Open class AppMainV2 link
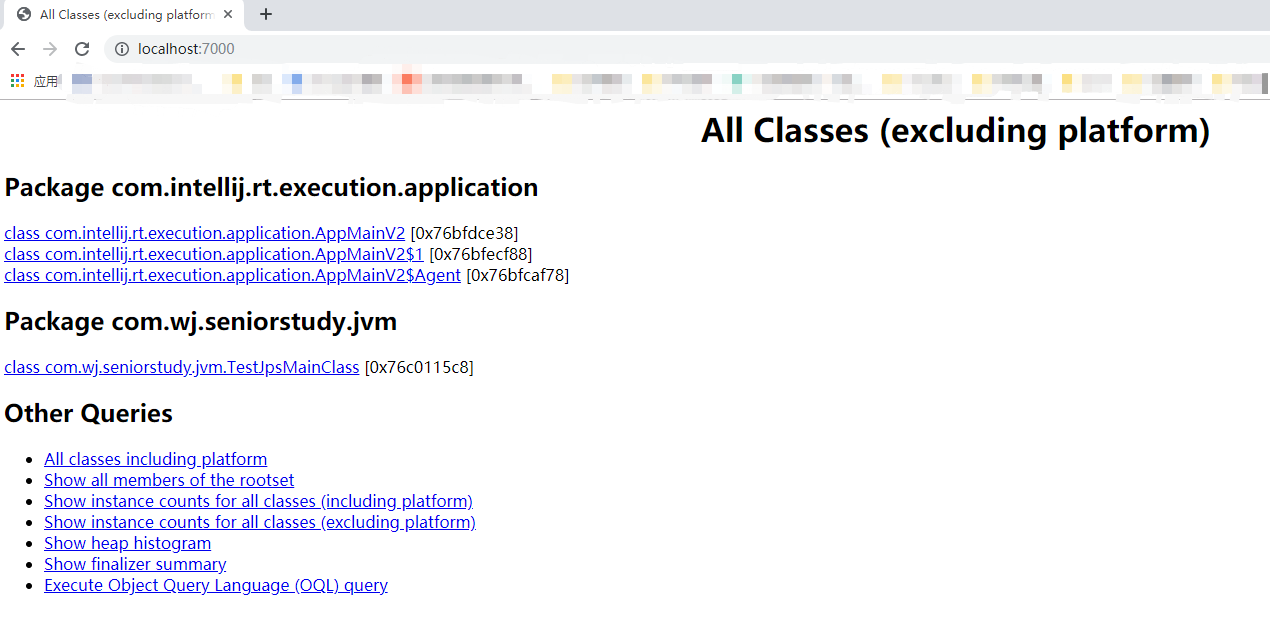Viewport: 1270px width, 636px height. coord(205,233)
